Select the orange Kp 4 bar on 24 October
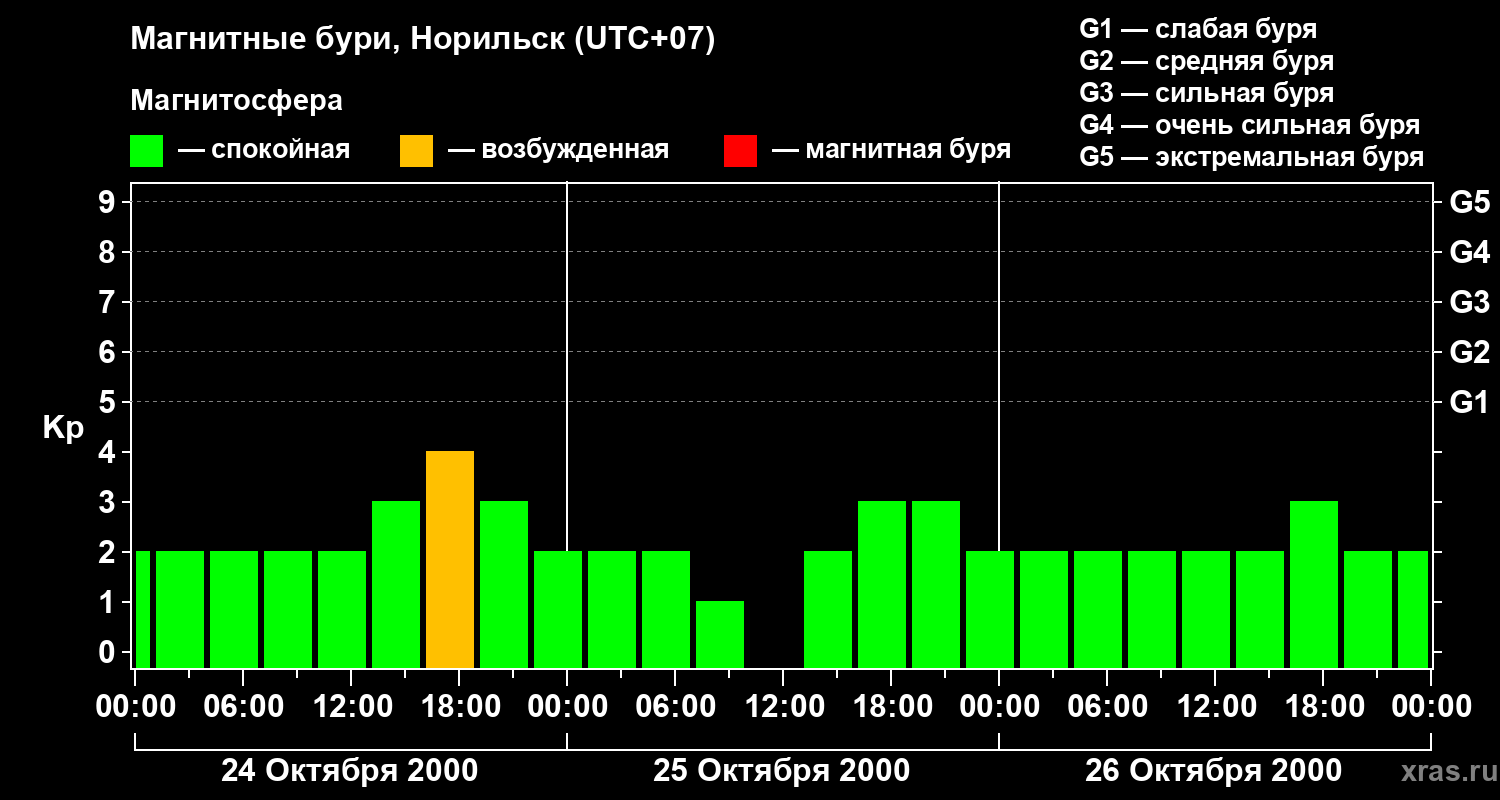The width and height of the screenshot is (1500, 800). (x=450, y=559)
